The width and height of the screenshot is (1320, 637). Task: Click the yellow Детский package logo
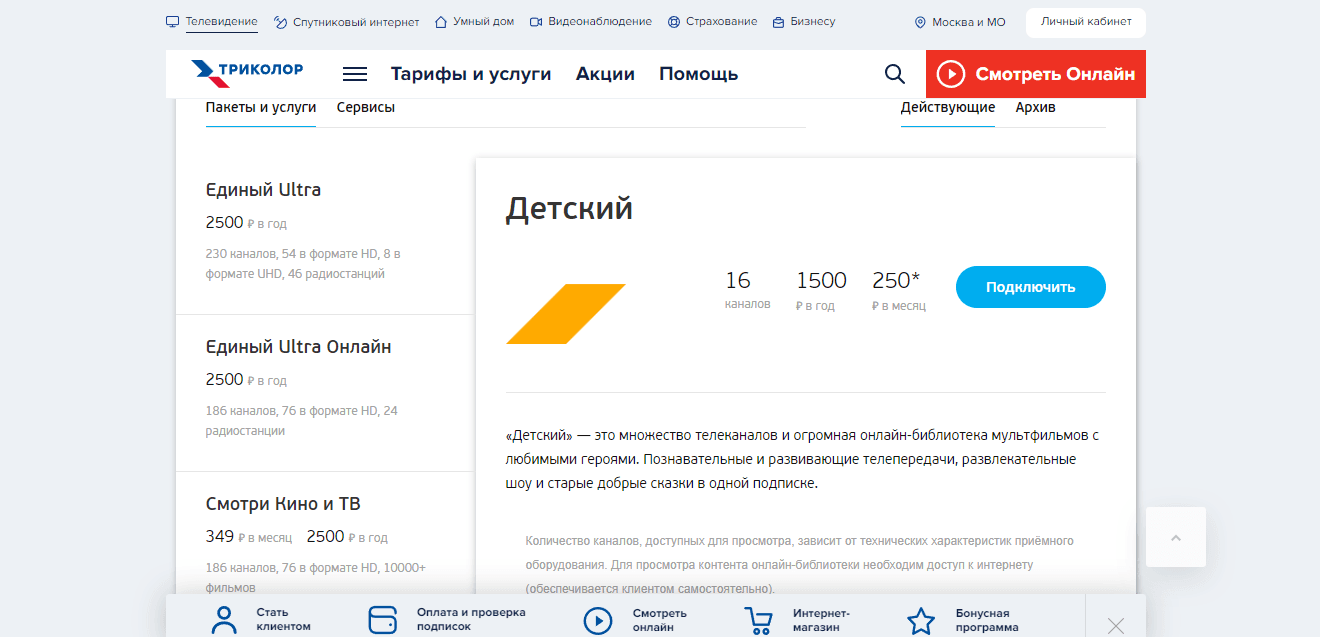coord(566,313)
